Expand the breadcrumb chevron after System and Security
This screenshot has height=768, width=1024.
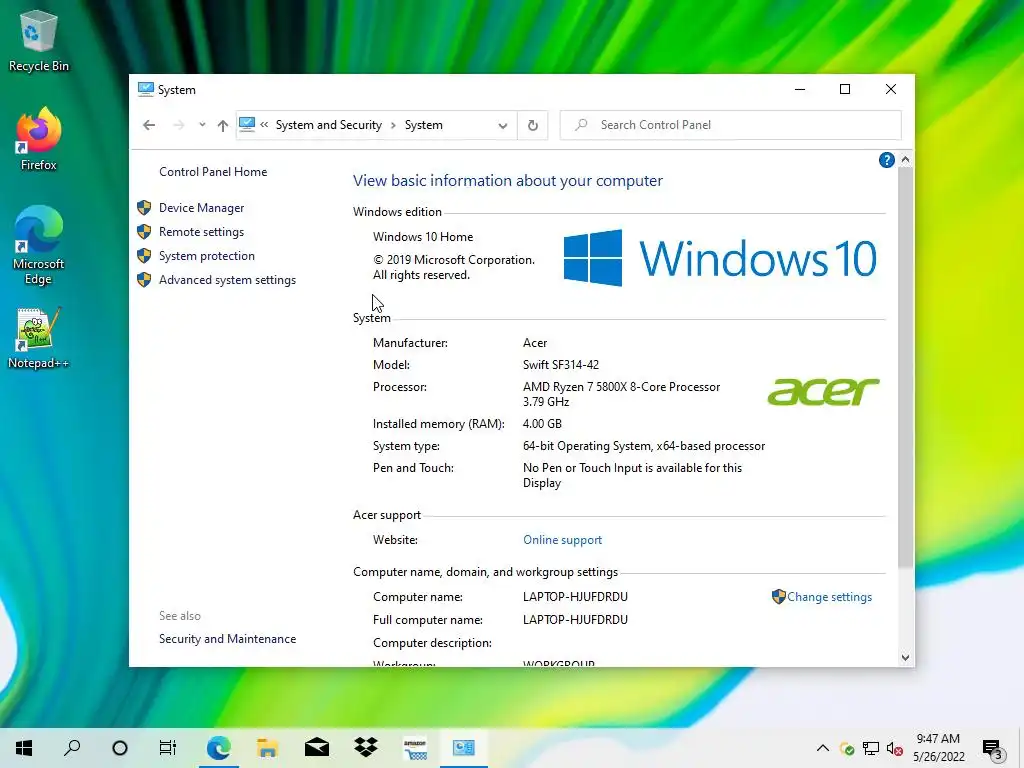tap(393, 125)
